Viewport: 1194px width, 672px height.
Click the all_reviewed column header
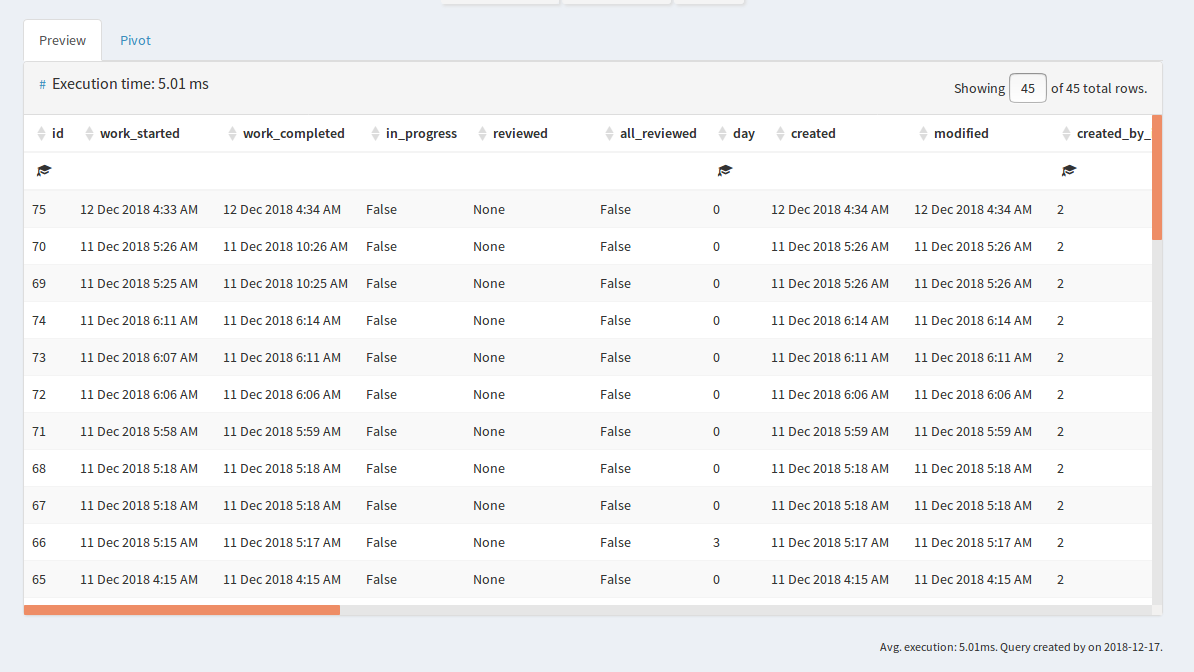pyautogui.click(x=658, y=133)
